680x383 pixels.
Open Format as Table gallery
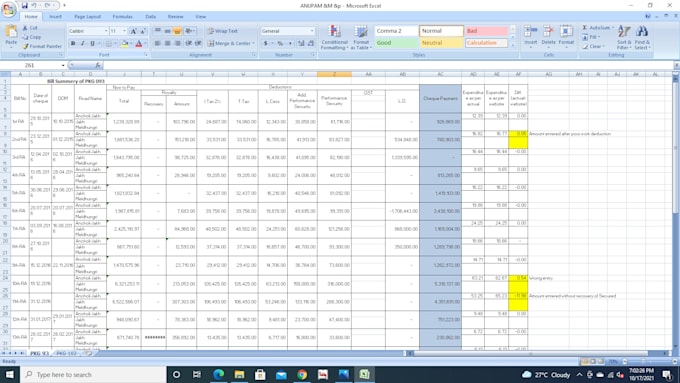[x=361, y=37]
